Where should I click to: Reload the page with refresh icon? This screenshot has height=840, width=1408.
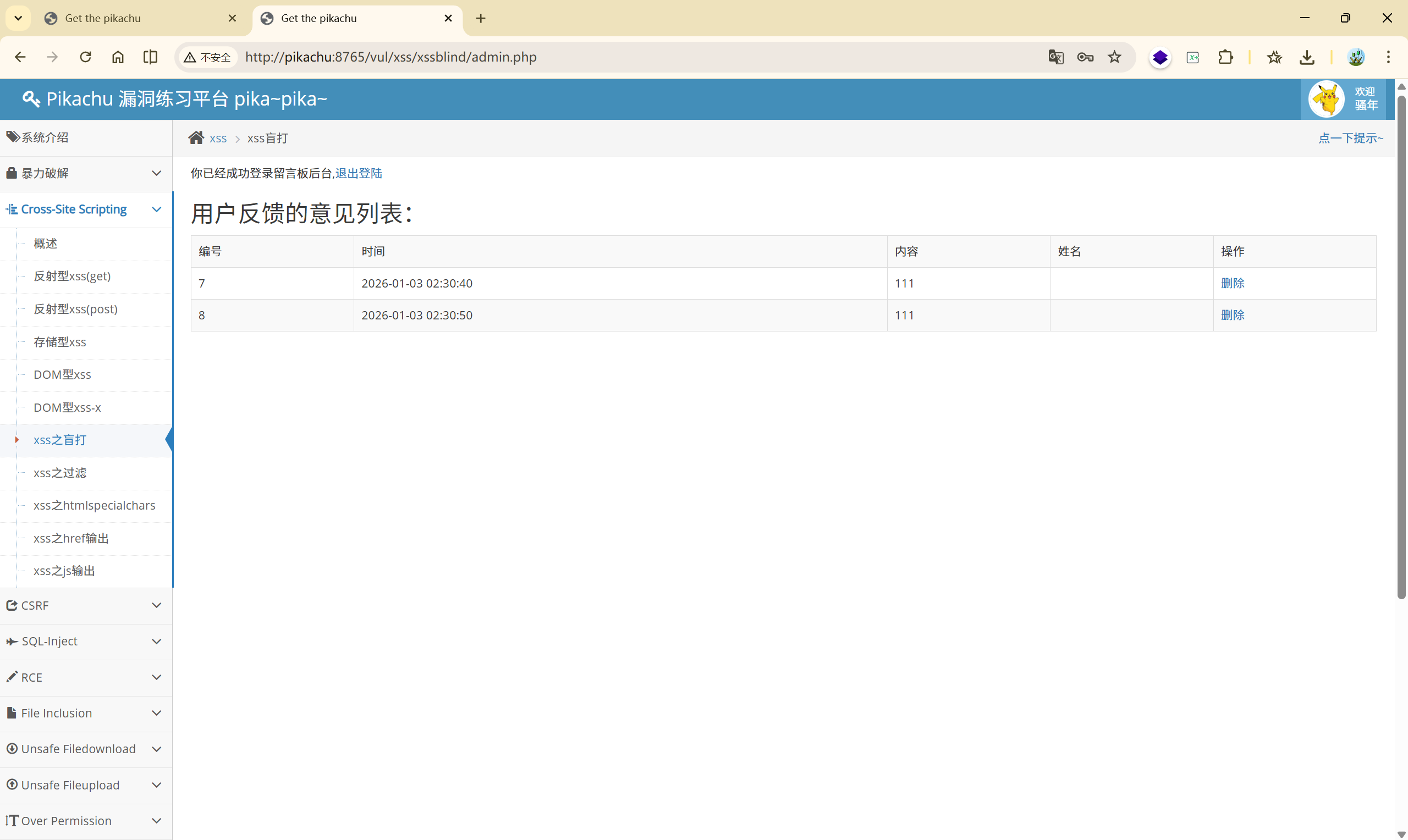pyautogui.click(x=85, y=57)
